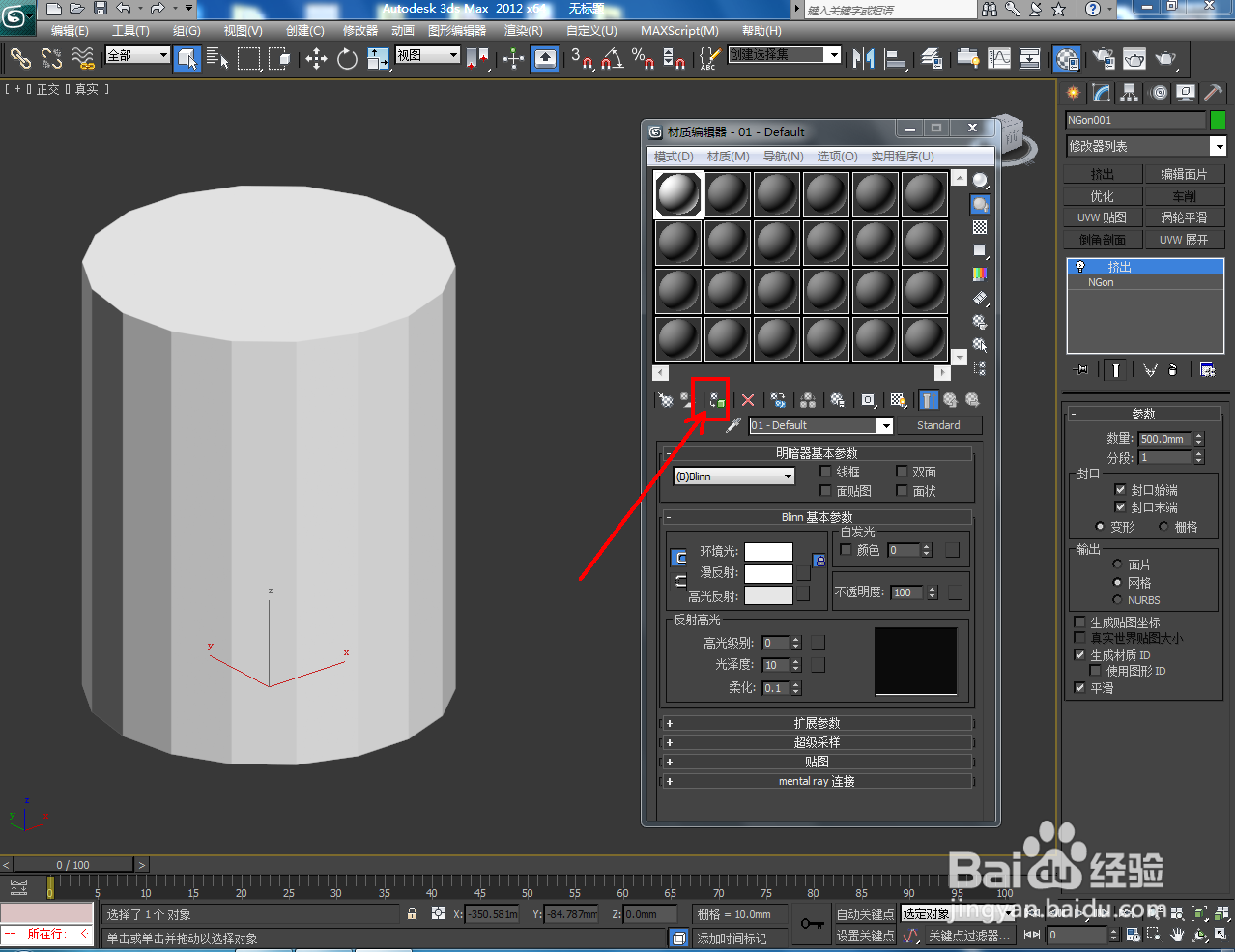The image size is (1235, 952).
Task: Open 材质(M) menu in material editor
Action: (728, 156)
